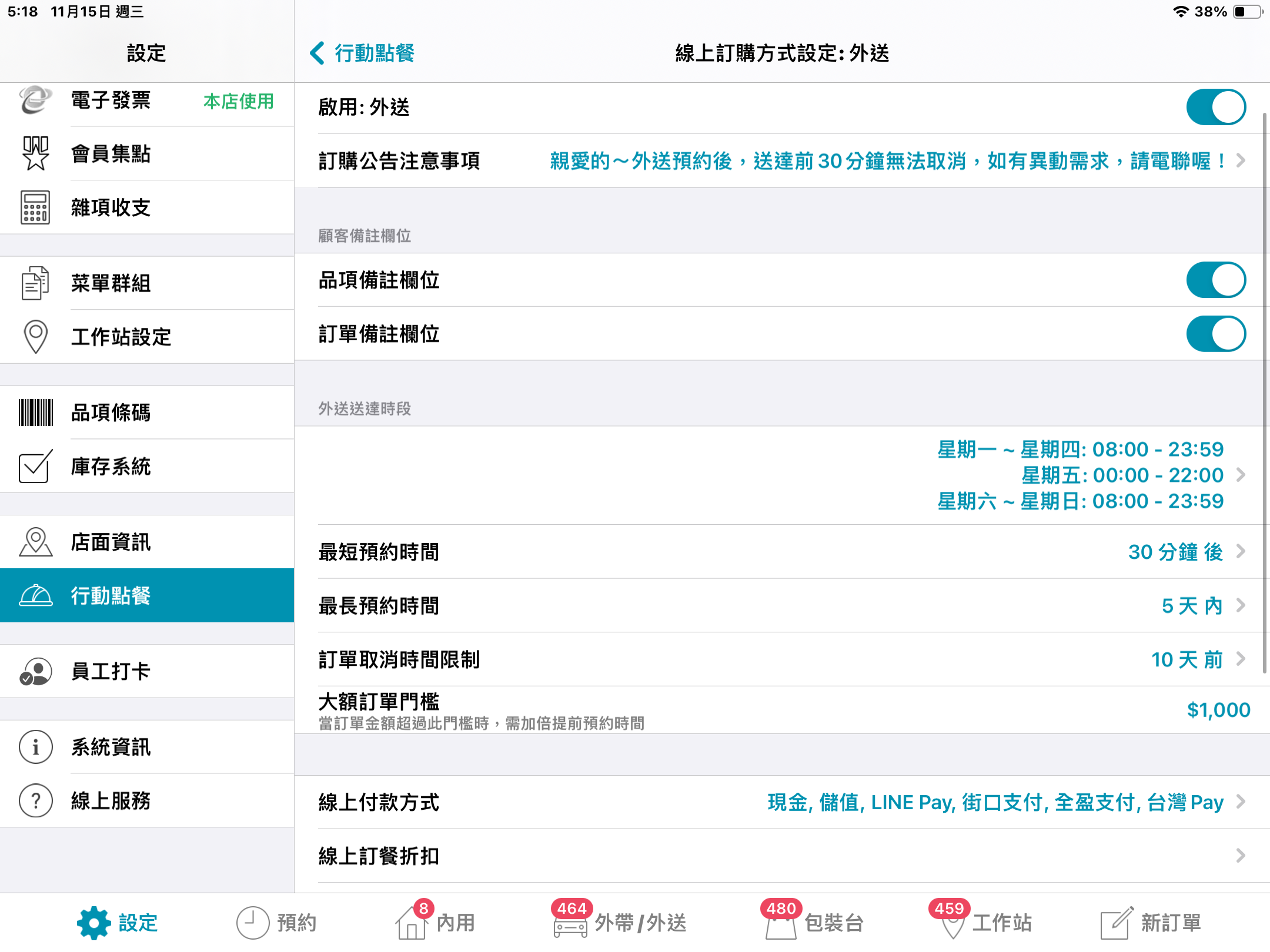Expand 最長預約時間 5 天內 setting

click(782, 606)
